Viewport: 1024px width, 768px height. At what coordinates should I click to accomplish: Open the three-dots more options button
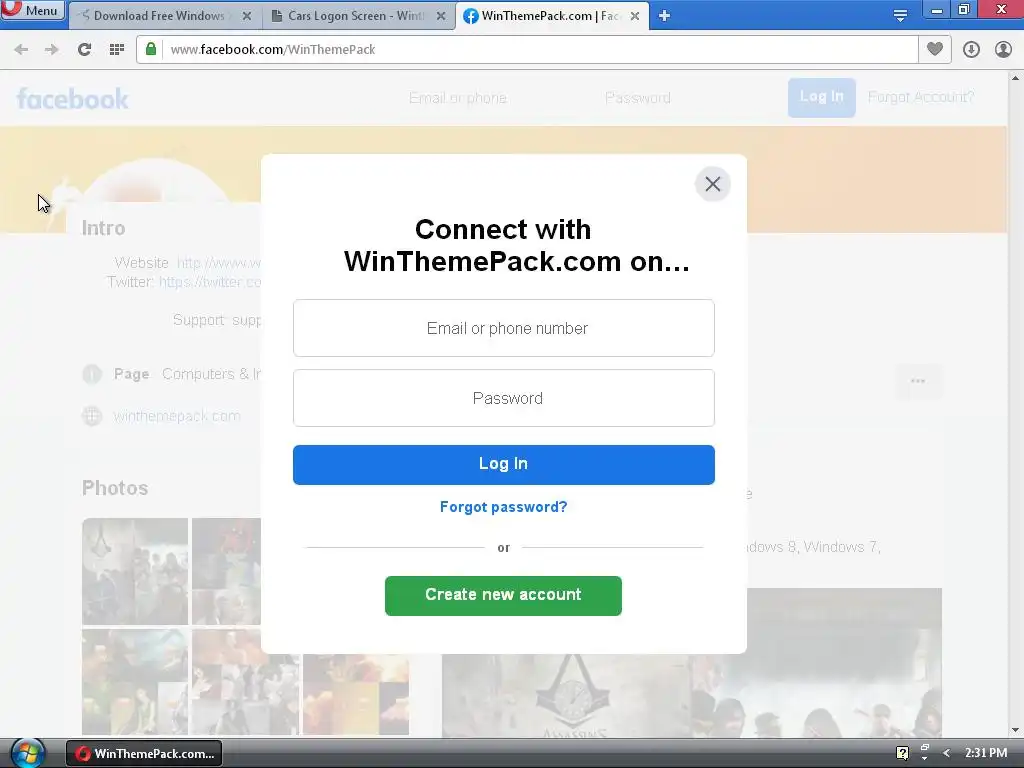click(918, 381)
